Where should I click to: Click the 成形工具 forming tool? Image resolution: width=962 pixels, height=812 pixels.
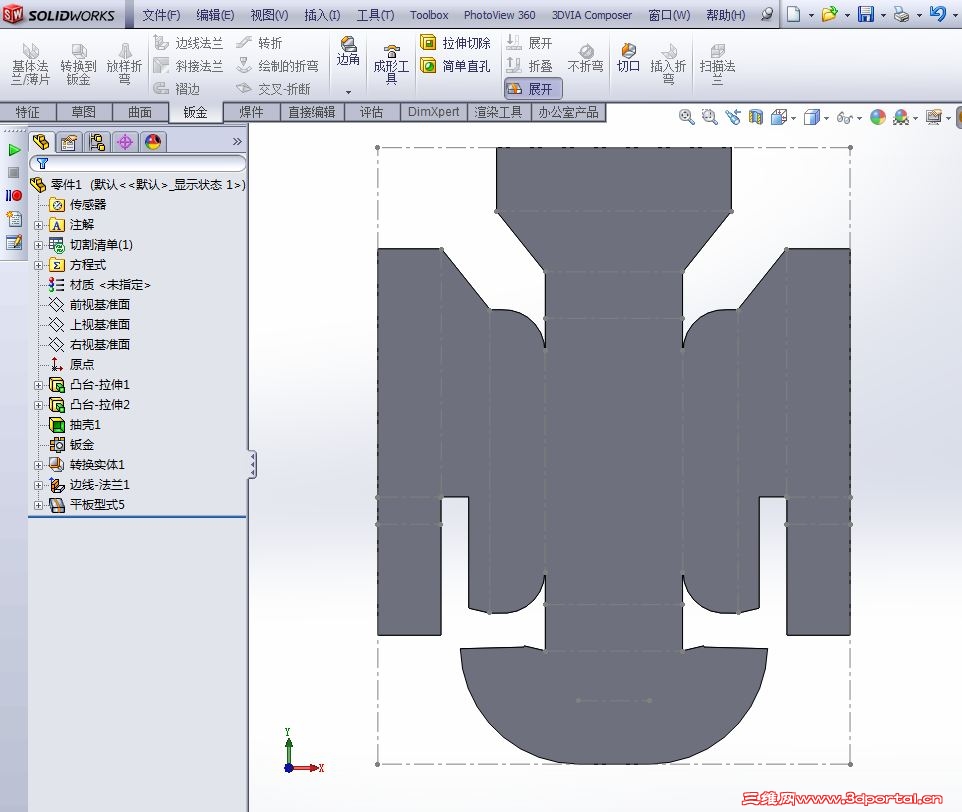[x=391, y=64]
